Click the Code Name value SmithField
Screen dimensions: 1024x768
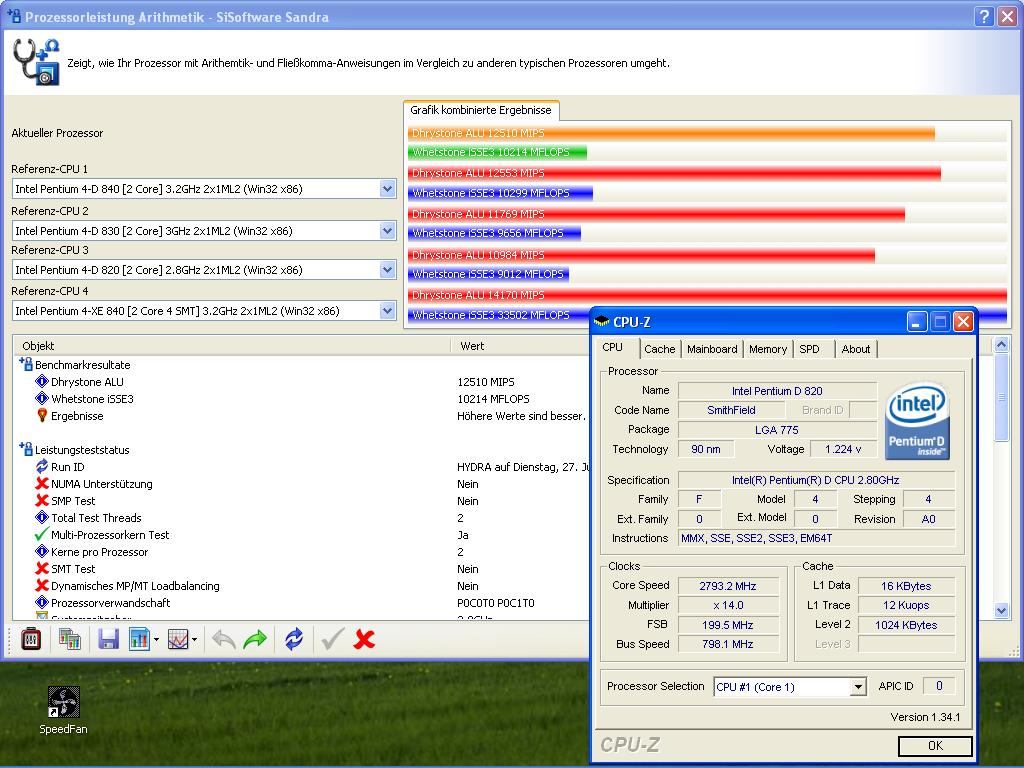coord(731,410)
